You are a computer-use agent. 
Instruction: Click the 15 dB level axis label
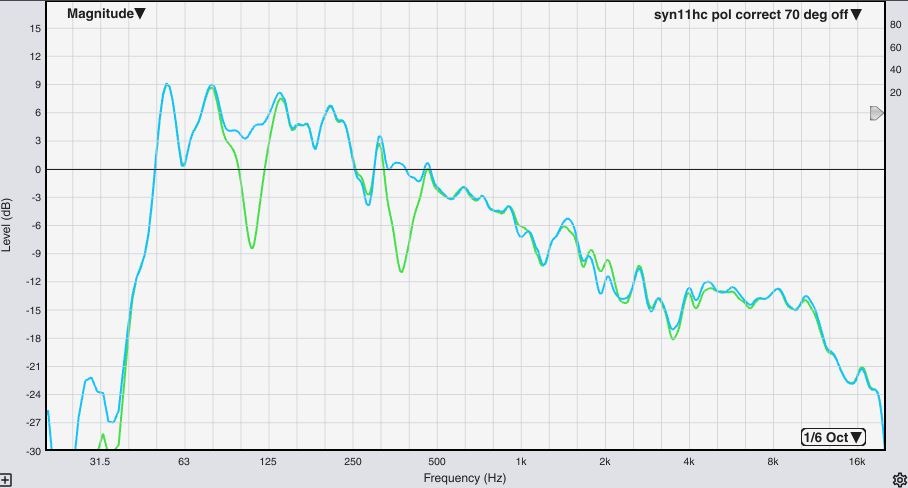(35, 28)
